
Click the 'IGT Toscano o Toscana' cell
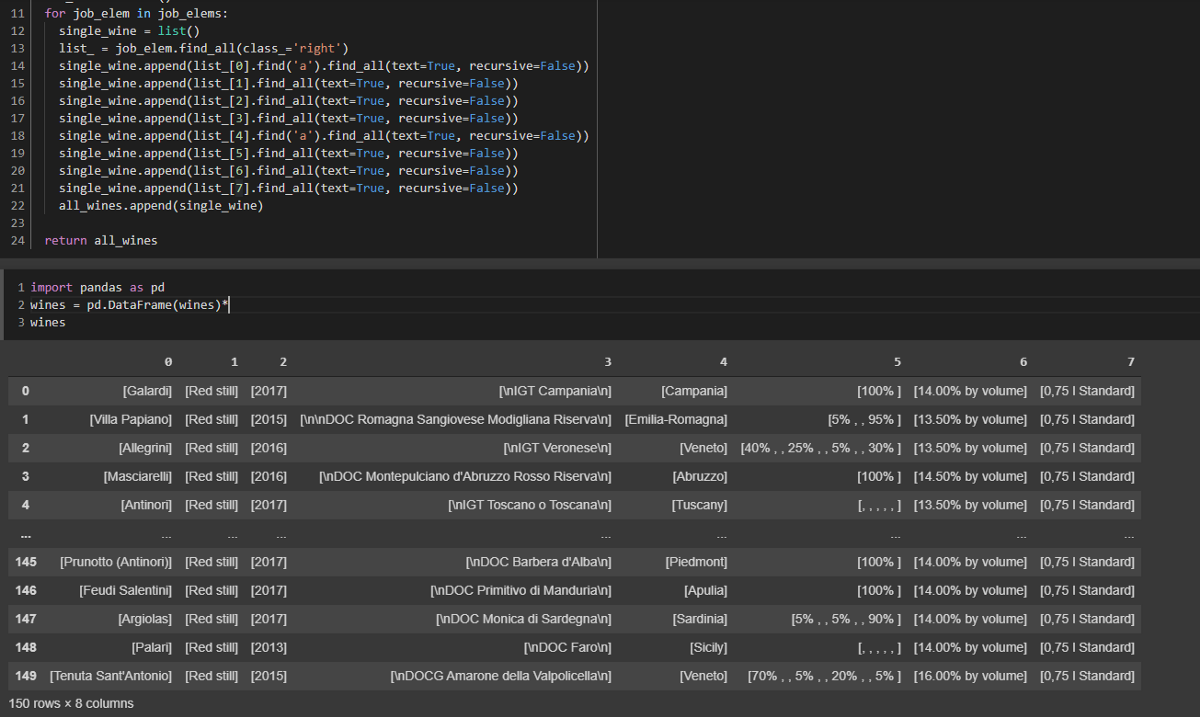tap(529, 505)
